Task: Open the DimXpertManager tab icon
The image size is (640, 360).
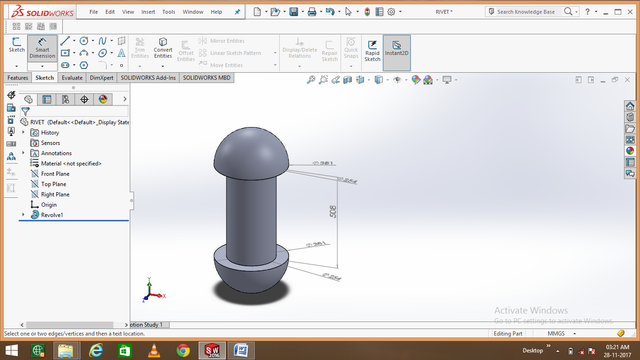Action: [84, 99]
